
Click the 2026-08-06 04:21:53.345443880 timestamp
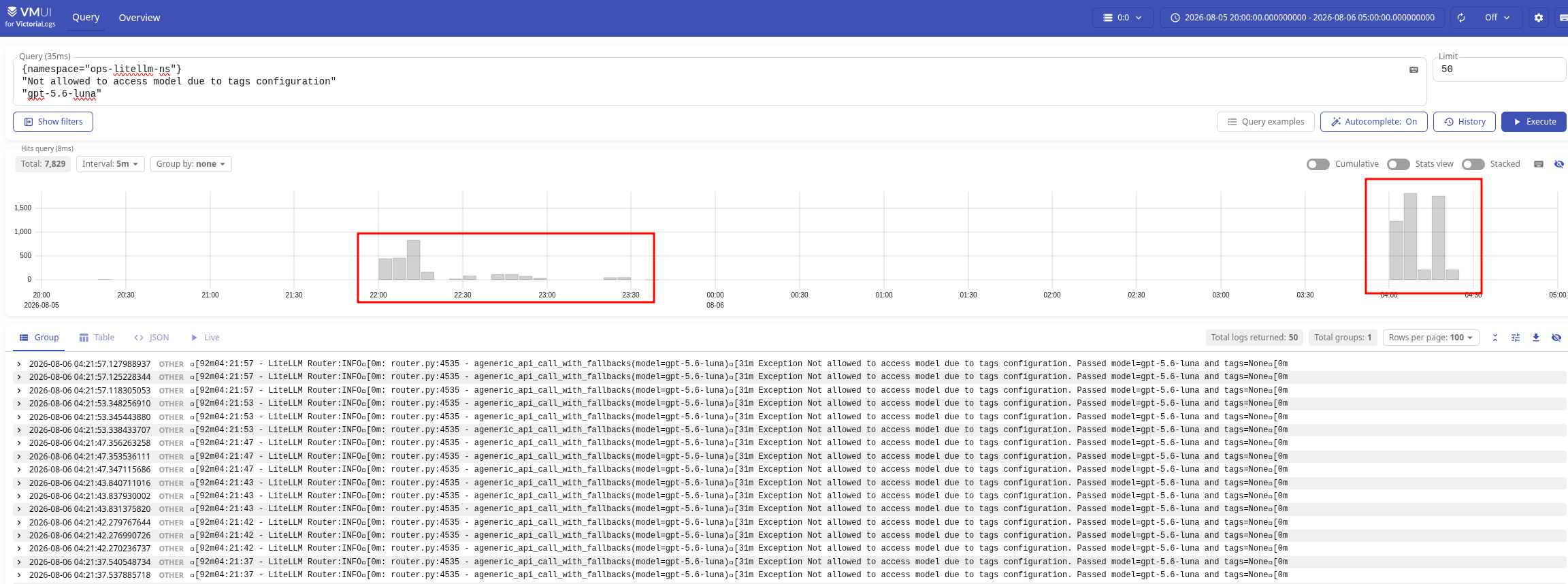point(90,417)
